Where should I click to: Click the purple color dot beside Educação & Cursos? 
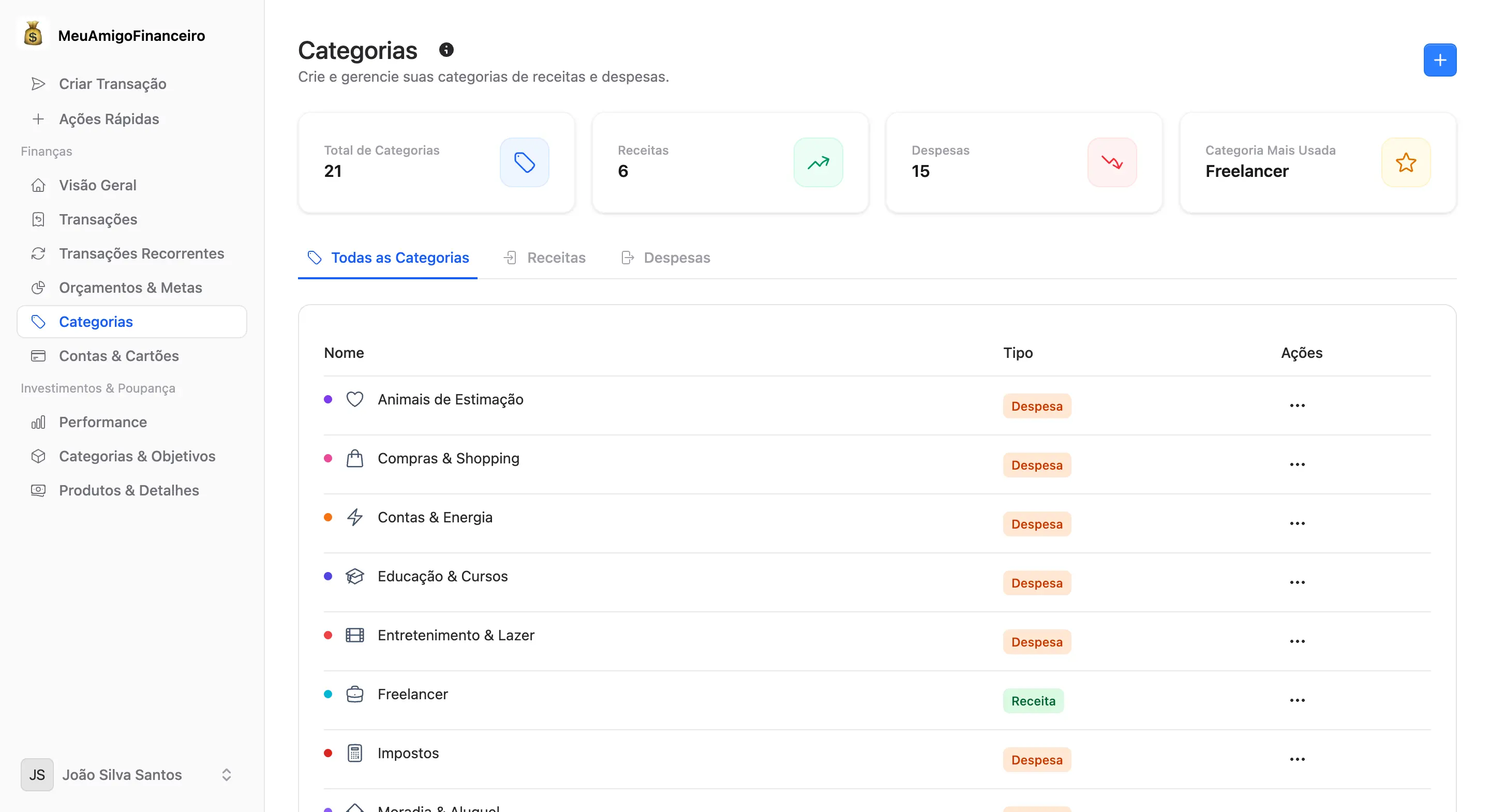click(329, 577)
